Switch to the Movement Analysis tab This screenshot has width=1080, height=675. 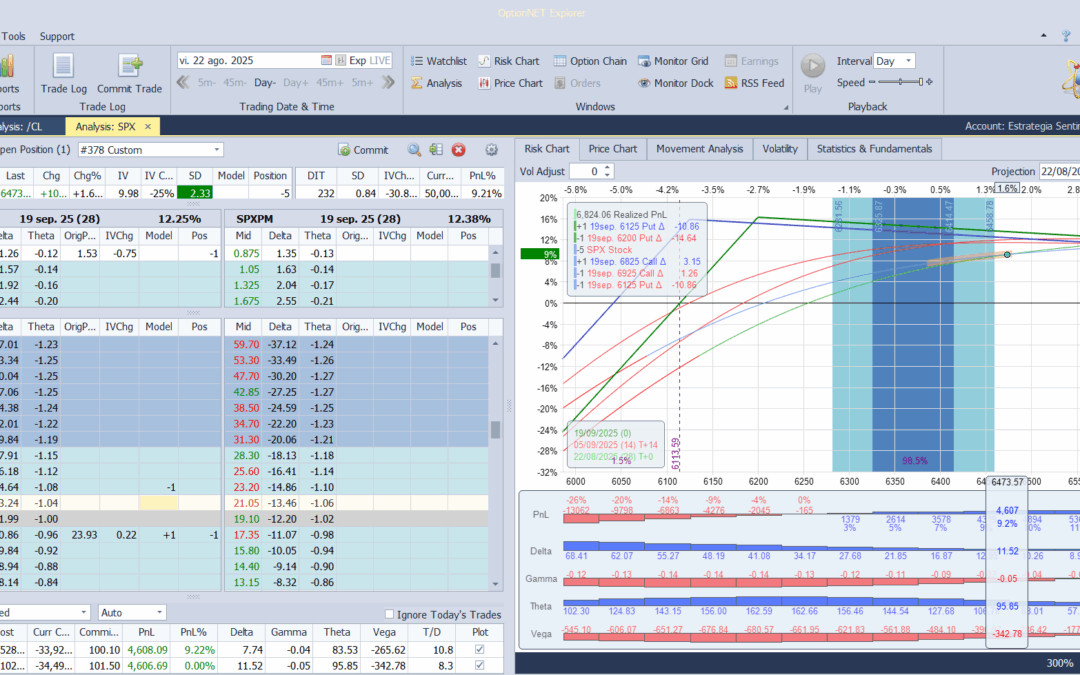tap(699, 149)
